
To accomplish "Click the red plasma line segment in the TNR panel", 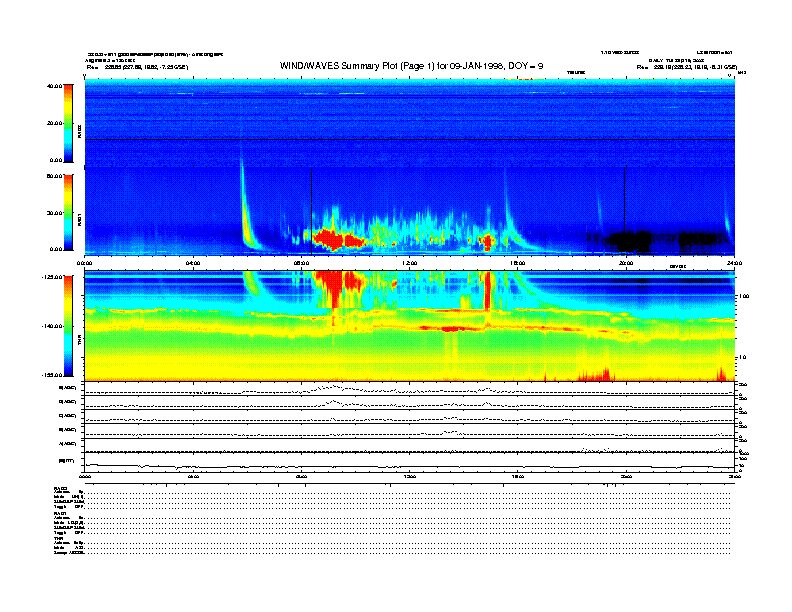I will [x=450, y=329].
